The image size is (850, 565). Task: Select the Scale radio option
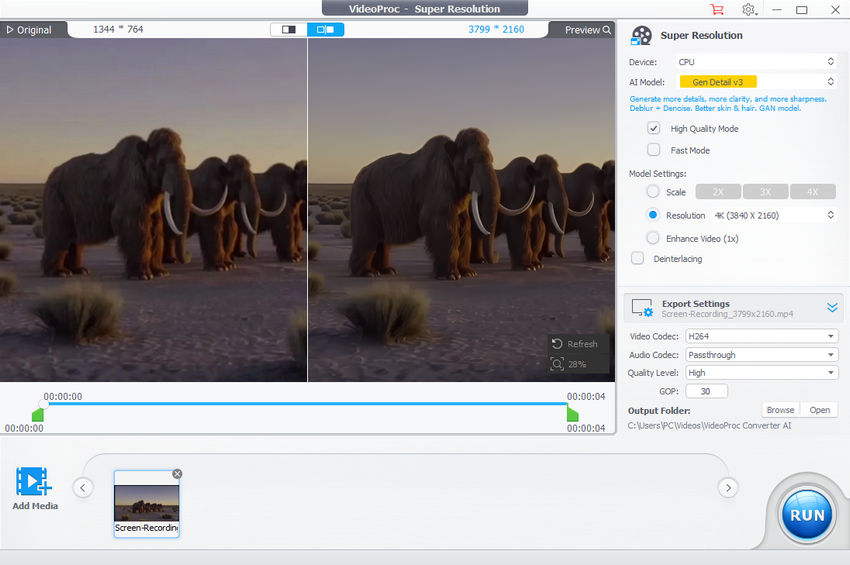tap(653, 191)
